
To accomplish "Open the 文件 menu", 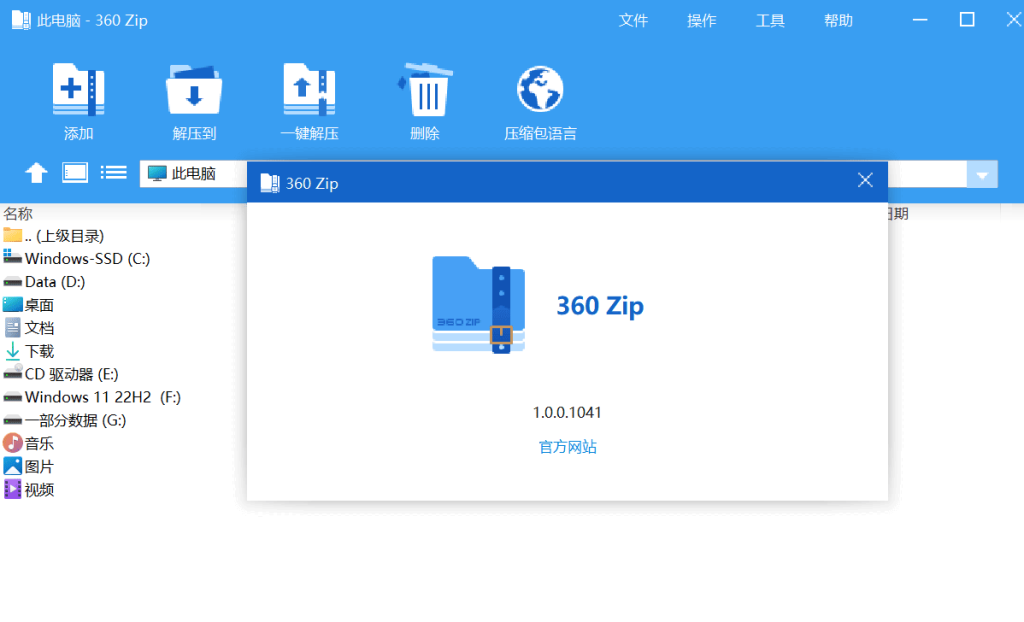I will click(x=633, y=21).
